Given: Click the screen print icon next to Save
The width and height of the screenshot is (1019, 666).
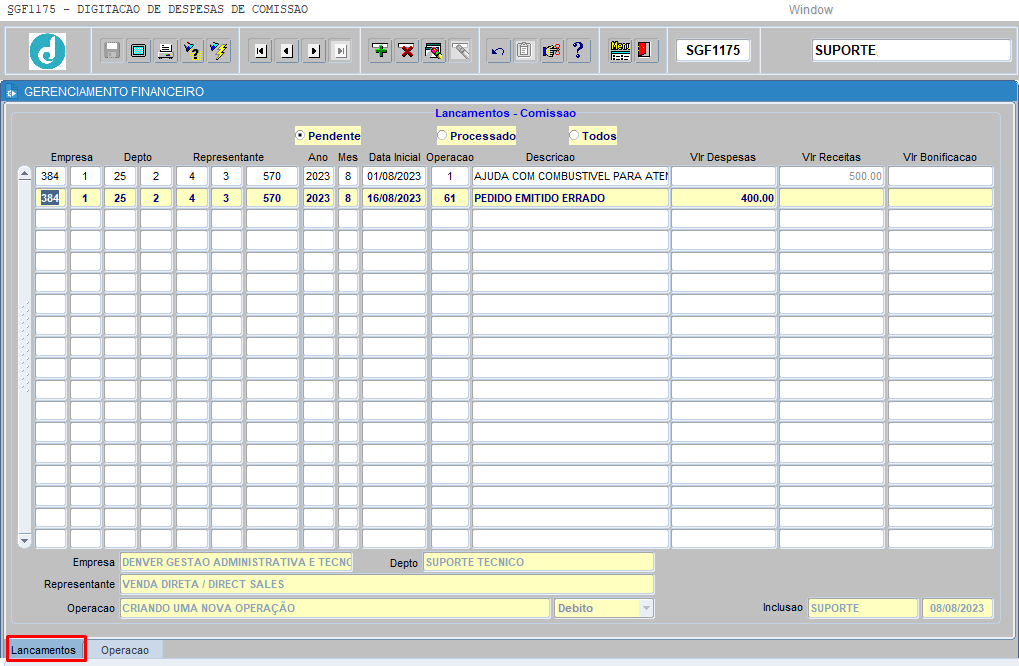Looking at the screenshot, I should pyautogui.click(x=138, y=51).
